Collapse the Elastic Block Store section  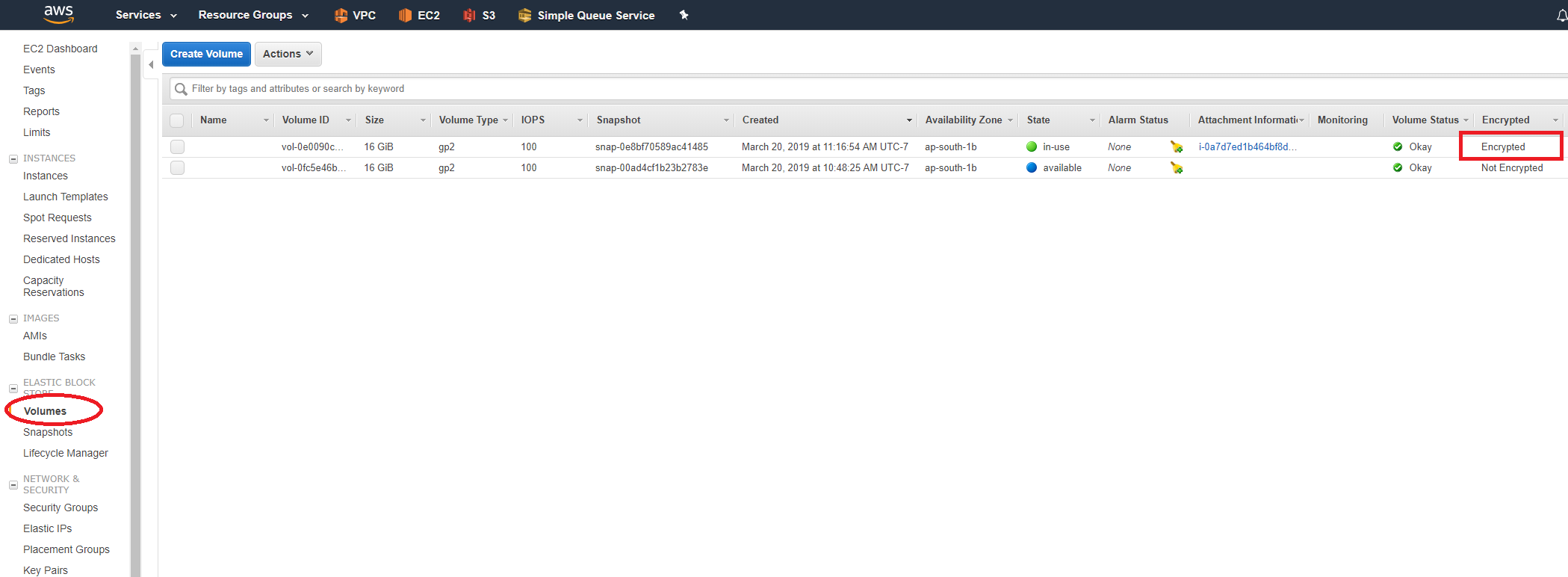coord(13,388)
